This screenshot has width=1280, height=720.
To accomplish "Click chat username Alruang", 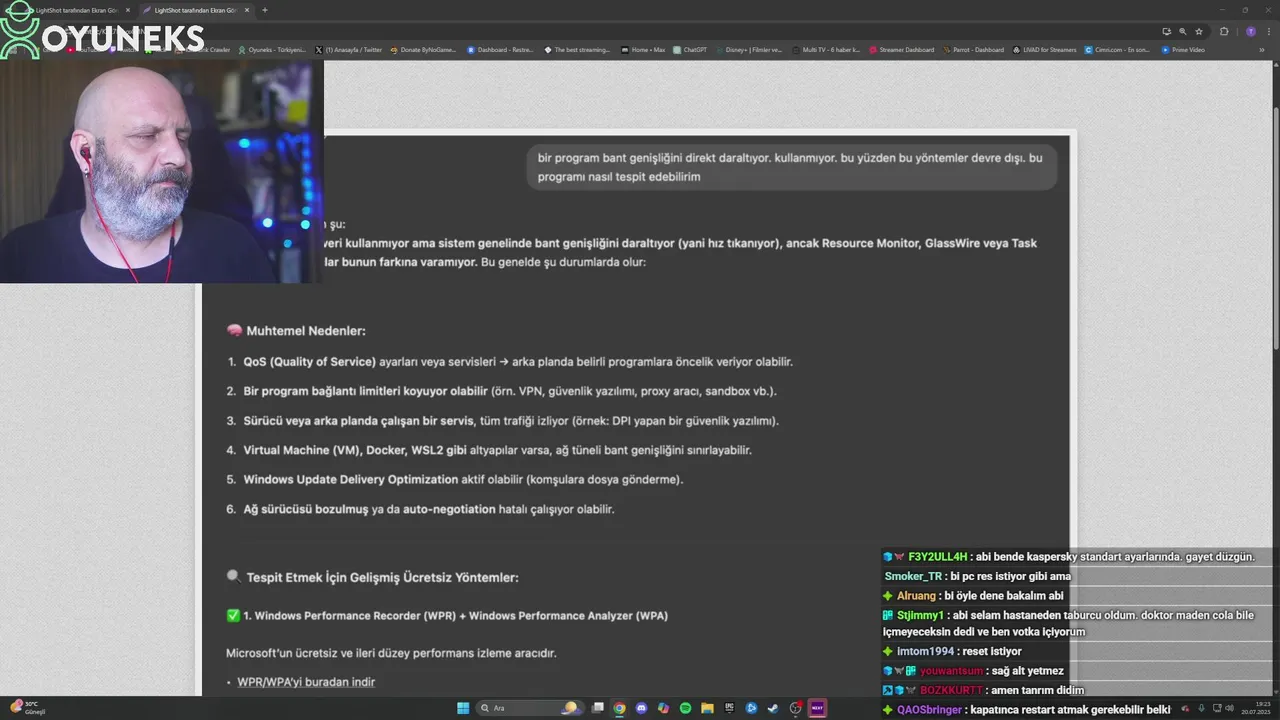I will pos(917,596).
